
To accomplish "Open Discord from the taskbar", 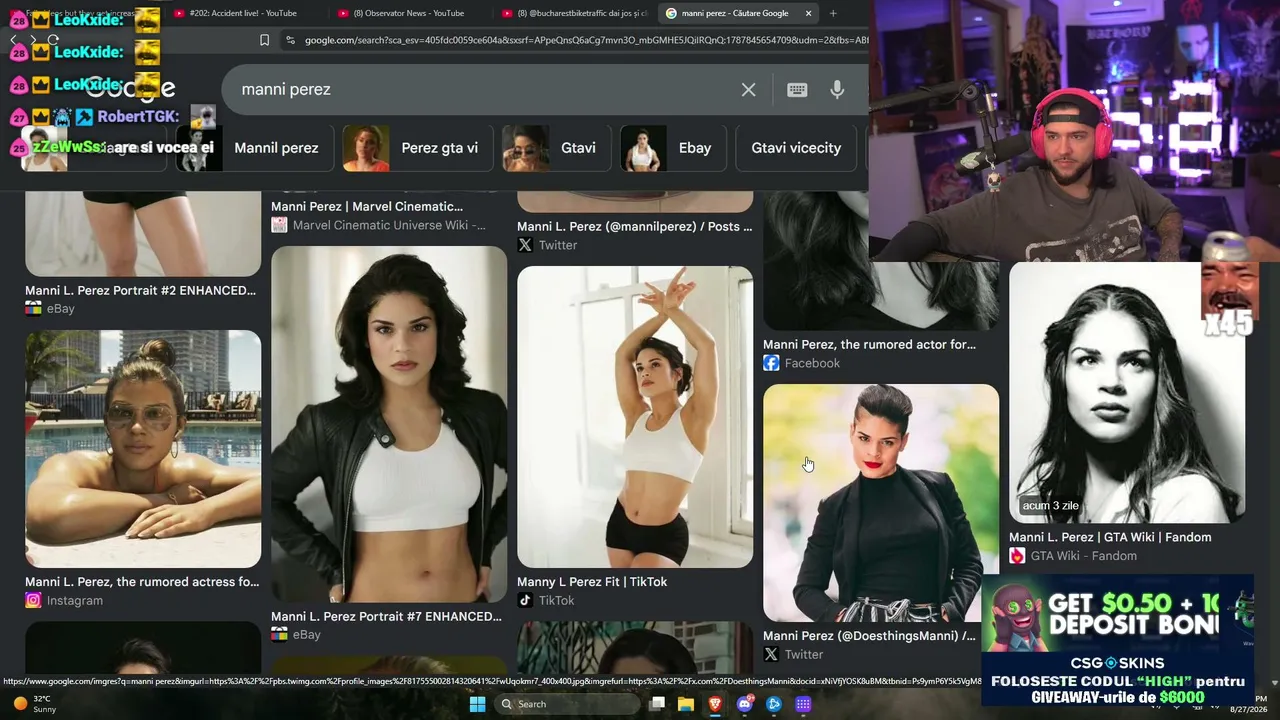I will click(744, 704).
